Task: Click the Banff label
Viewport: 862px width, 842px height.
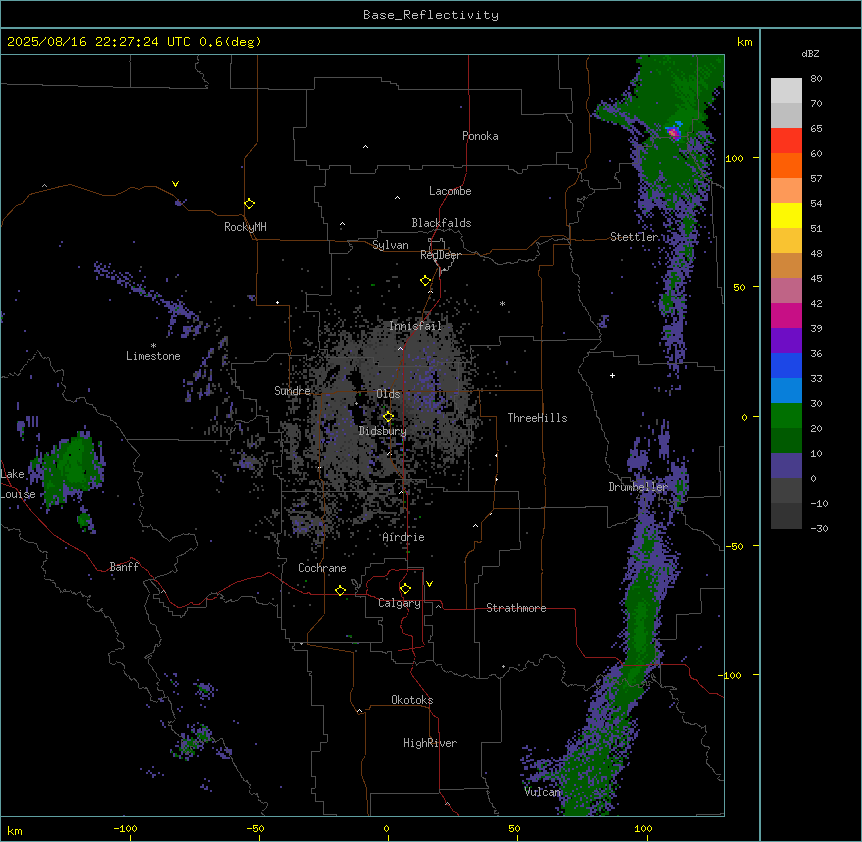Action: coord(124,567)
